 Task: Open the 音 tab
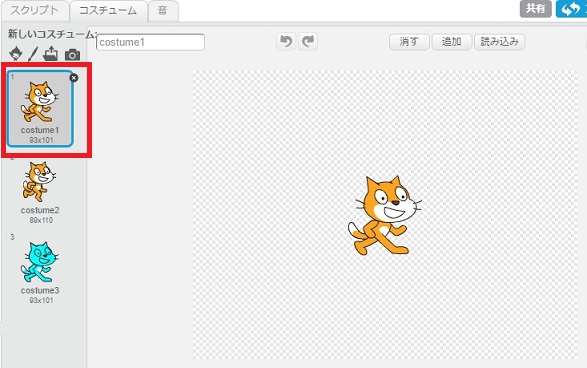point(163,10)
